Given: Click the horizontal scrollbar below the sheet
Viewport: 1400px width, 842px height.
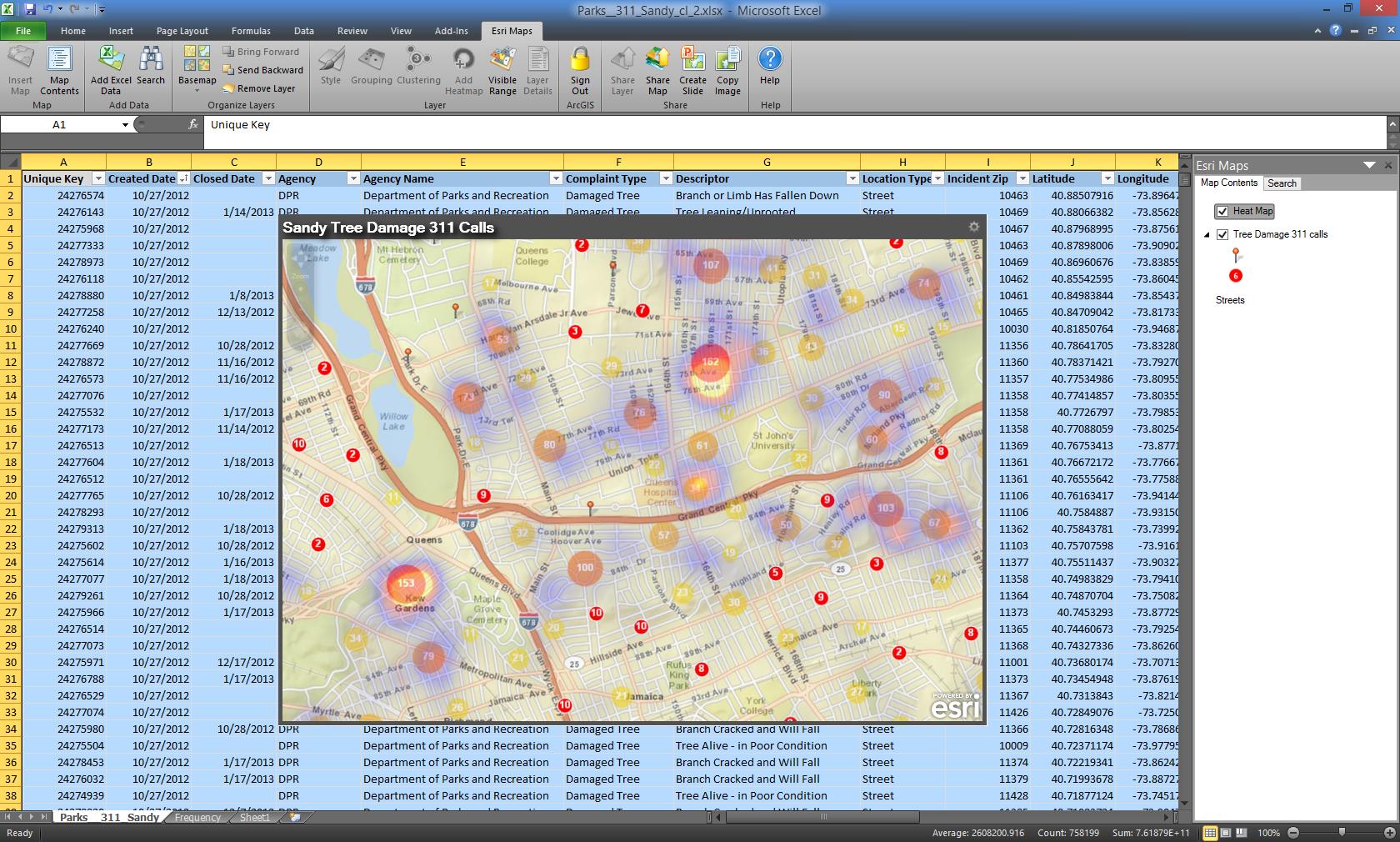Looking at the screenshot, I should pyautogui.click(x=821, y=818).
